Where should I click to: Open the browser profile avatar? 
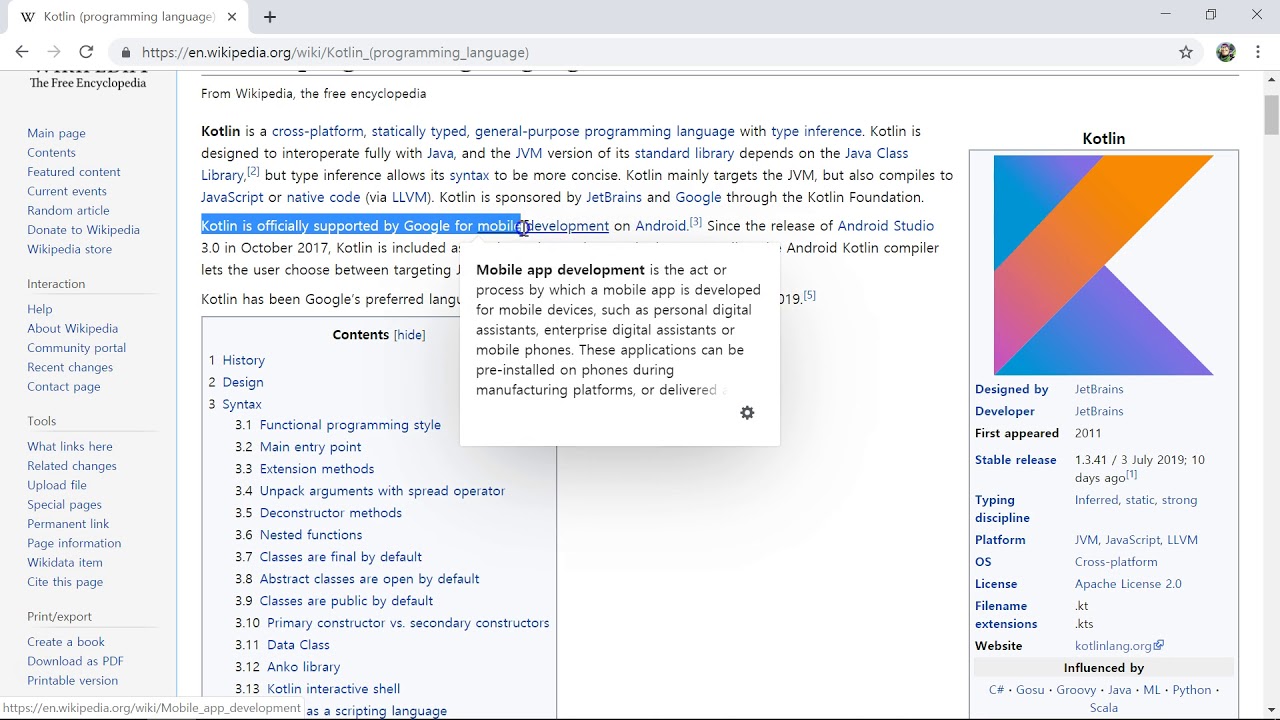[1226, 52]
